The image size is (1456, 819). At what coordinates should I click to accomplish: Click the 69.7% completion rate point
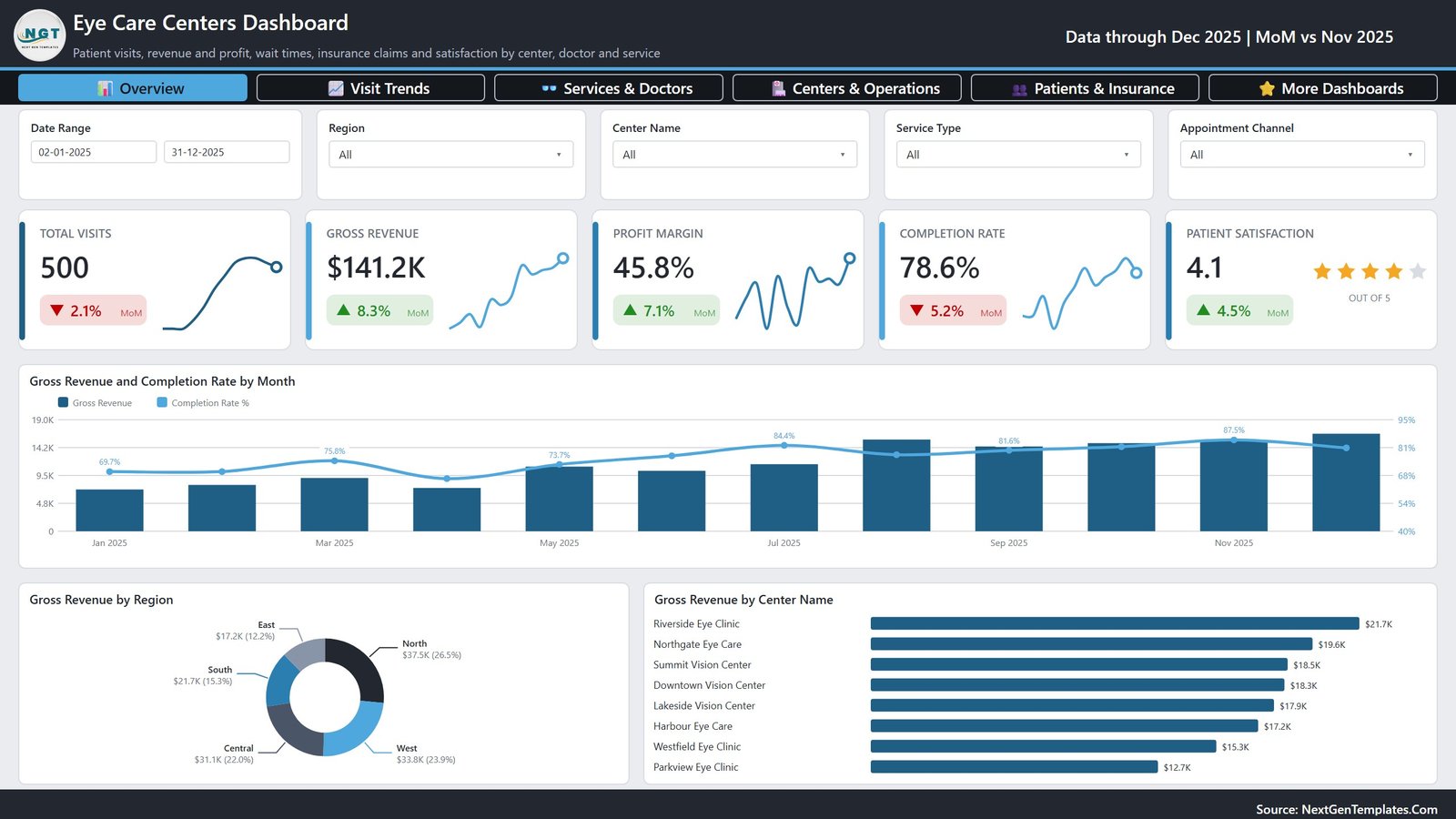110,471
